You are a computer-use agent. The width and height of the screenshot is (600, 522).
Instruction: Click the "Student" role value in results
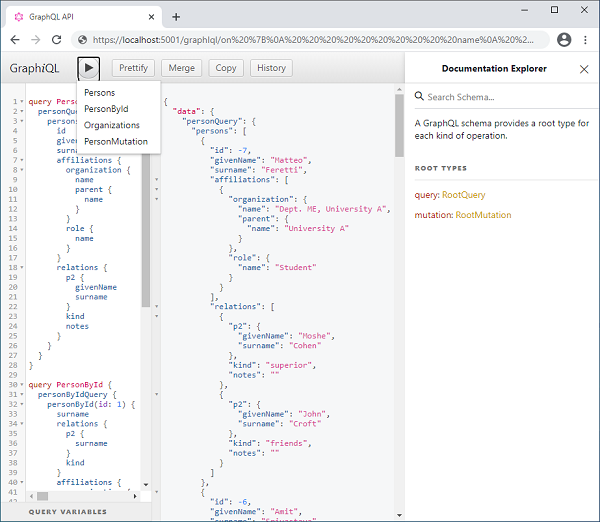click(x=295, y=268)
